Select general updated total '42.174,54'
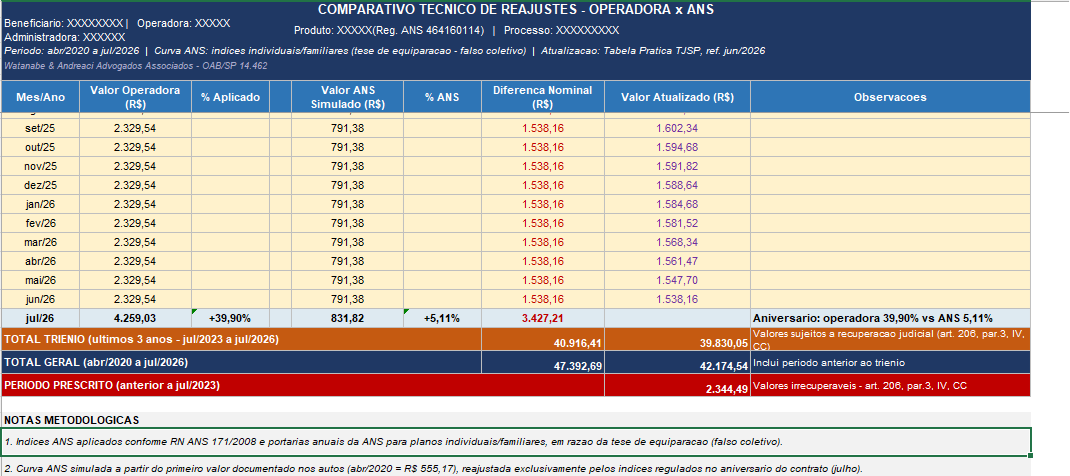The height and width of the screenshot is (476, 1070). pos(677,362)
